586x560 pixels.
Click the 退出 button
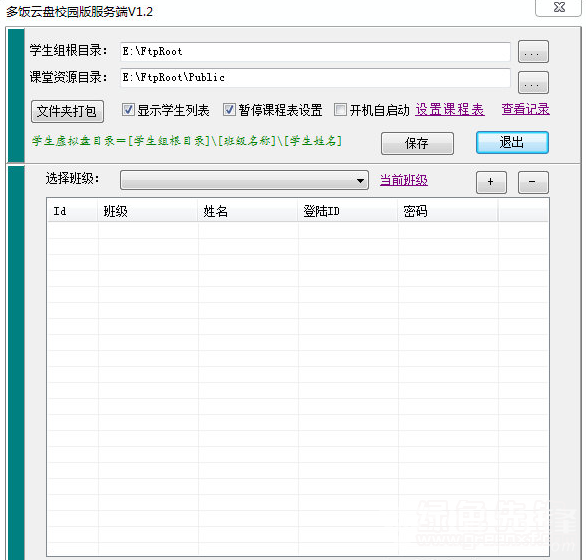coord(512,142)
